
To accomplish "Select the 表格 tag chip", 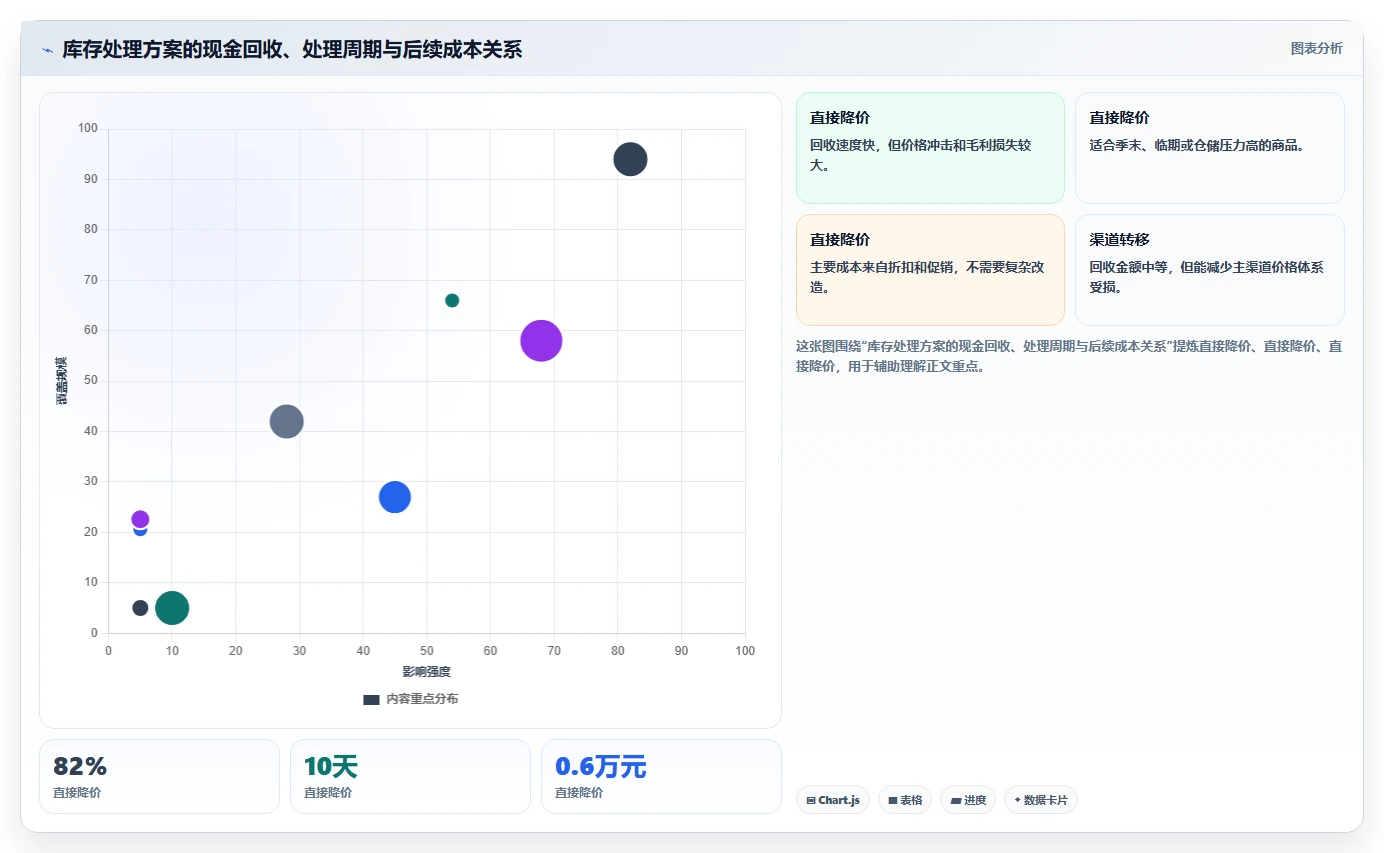I will coord(905,800).
